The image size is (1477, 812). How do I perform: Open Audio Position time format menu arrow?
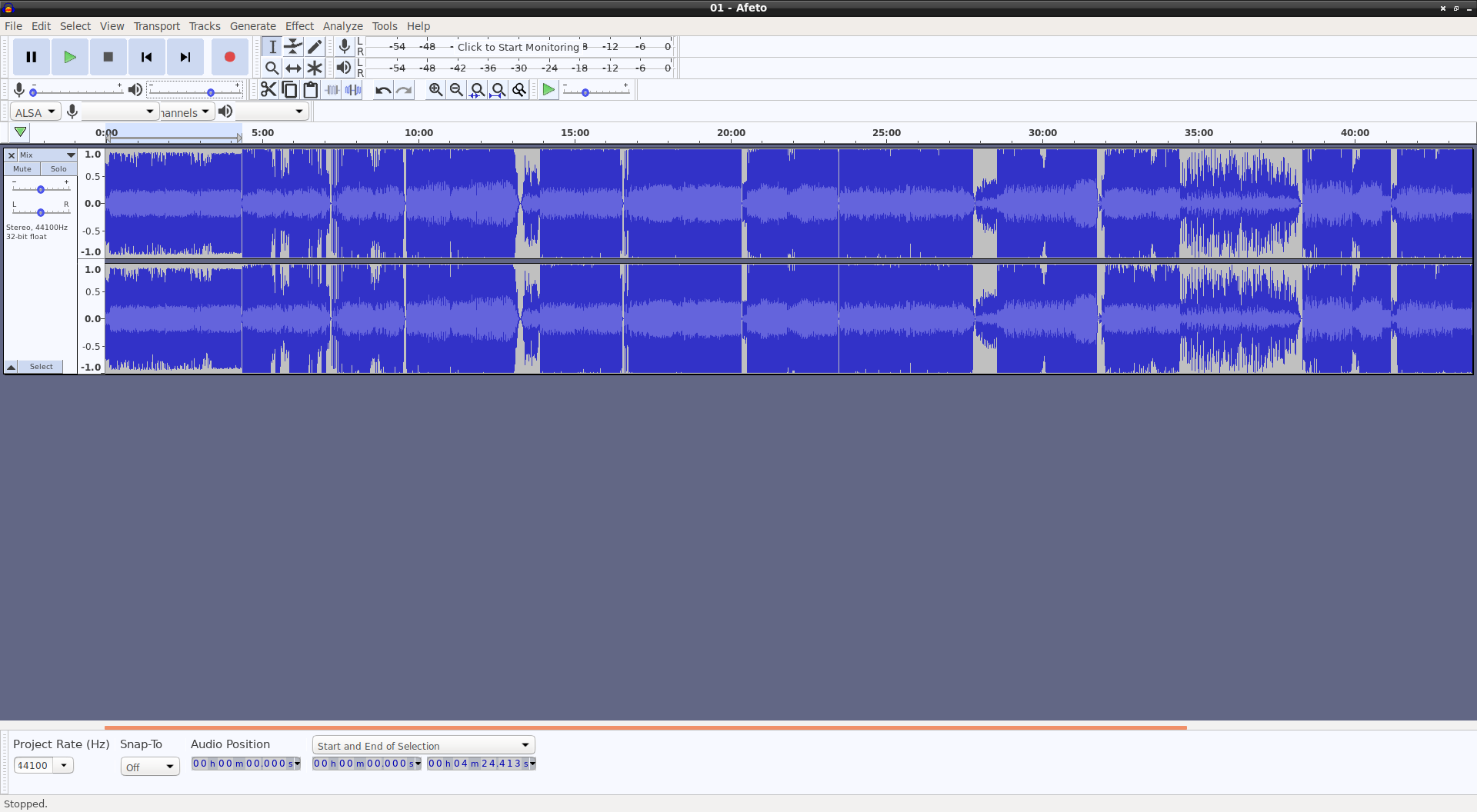coord(297,764)
